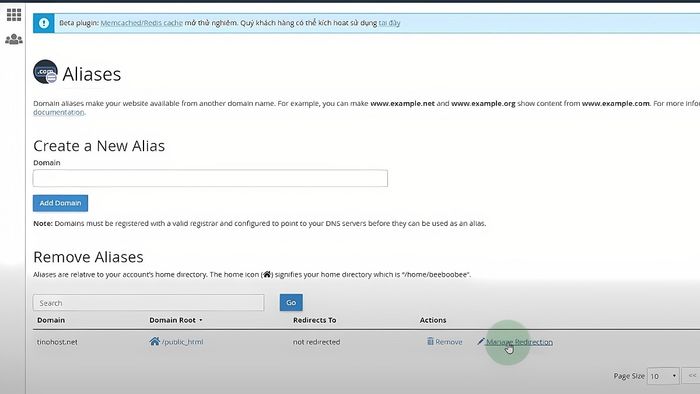Viewport: 700px width, 394px height.
Task: Click trash icon next to Remove
Action: click(x=430, y=341)
